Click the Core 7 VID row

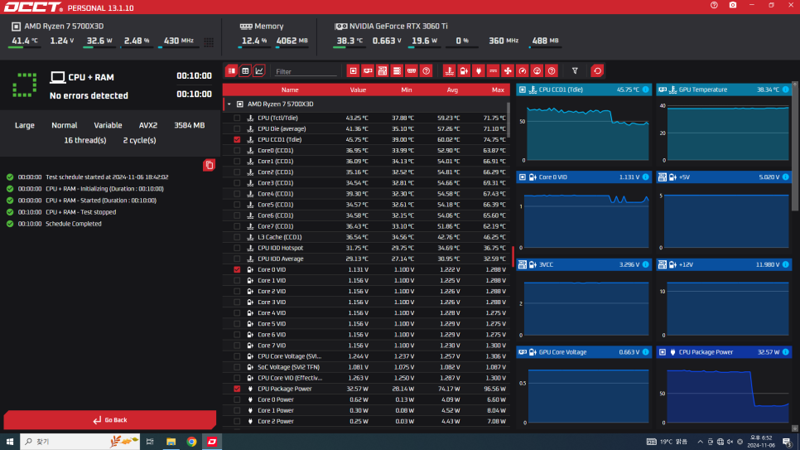coord(366,345)
